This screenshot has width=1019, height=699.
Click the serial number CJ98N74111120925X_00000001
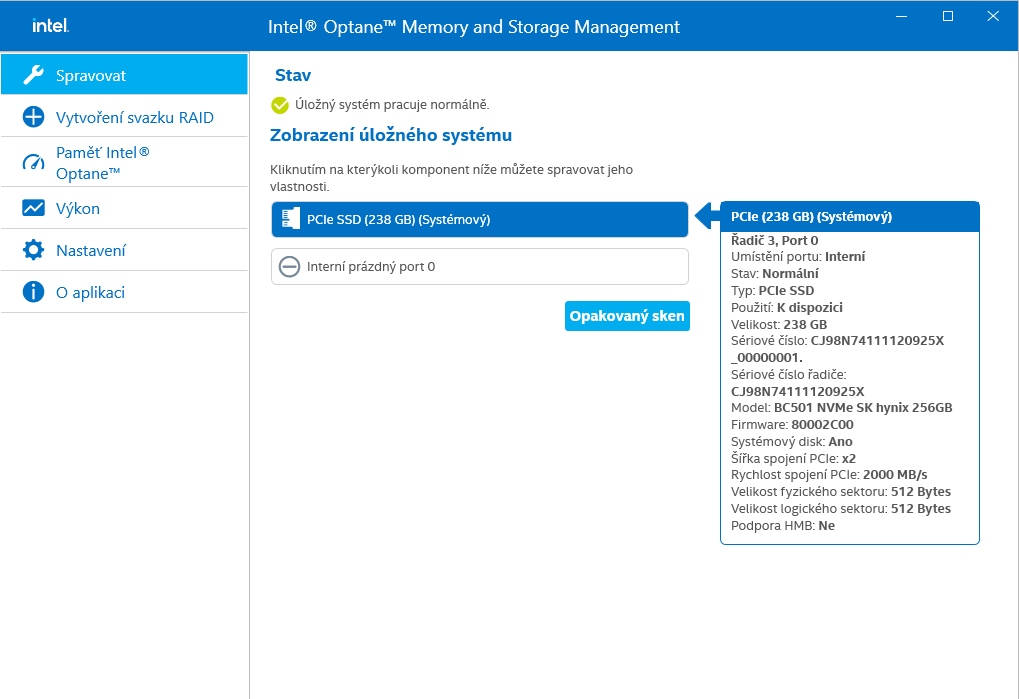click(x=838, y=349)
